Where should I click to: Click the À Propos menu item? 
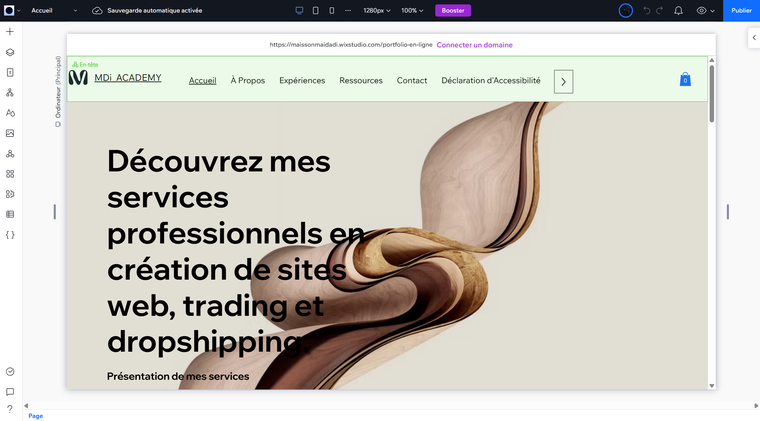247,81
